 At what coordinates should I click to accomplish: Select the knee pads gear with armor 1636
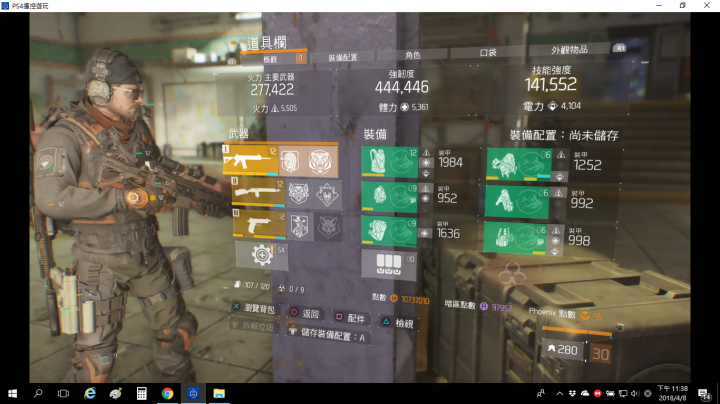coord(389,232)
